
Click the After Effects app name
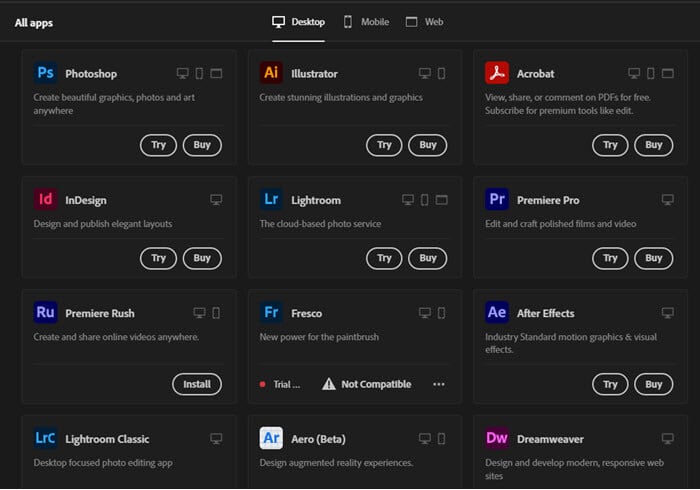(x=546, y=313)
